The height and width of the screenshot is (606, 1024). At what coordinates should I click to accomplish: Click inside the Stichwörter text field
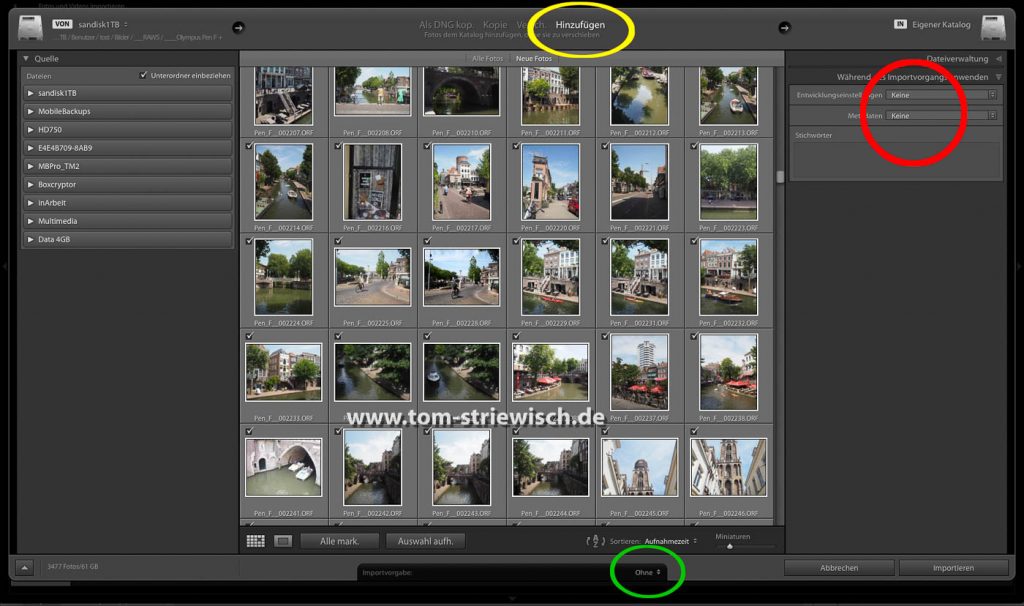tap(895, 160)
